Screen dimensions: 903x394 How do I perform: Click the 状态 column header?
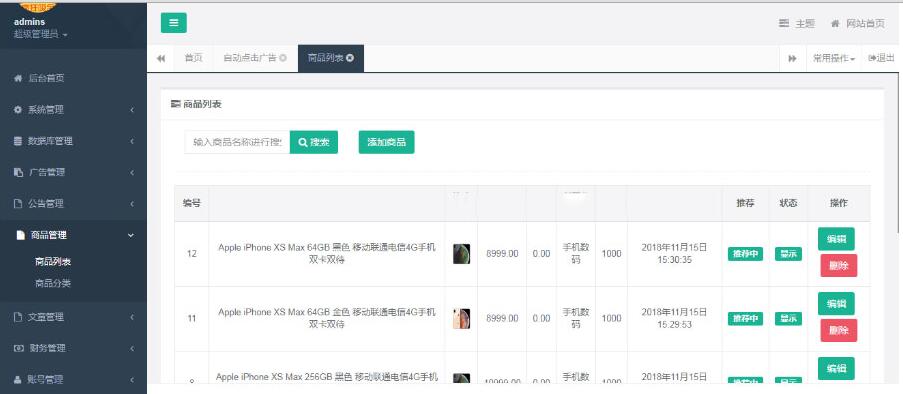coord(788,203)
